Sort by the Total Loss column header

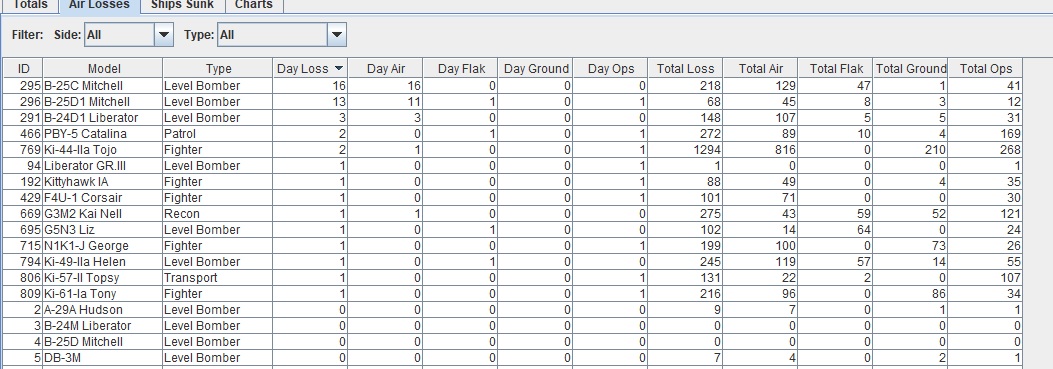[686, 68]
